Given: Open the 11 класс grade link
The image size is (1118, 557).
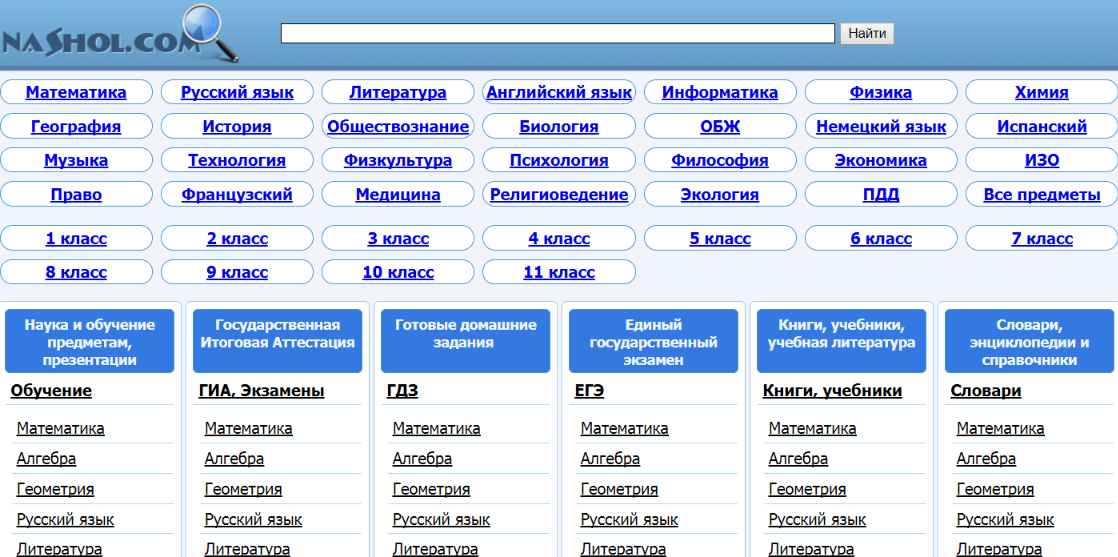Looking at the screenshot, I should tap(559, 272).
